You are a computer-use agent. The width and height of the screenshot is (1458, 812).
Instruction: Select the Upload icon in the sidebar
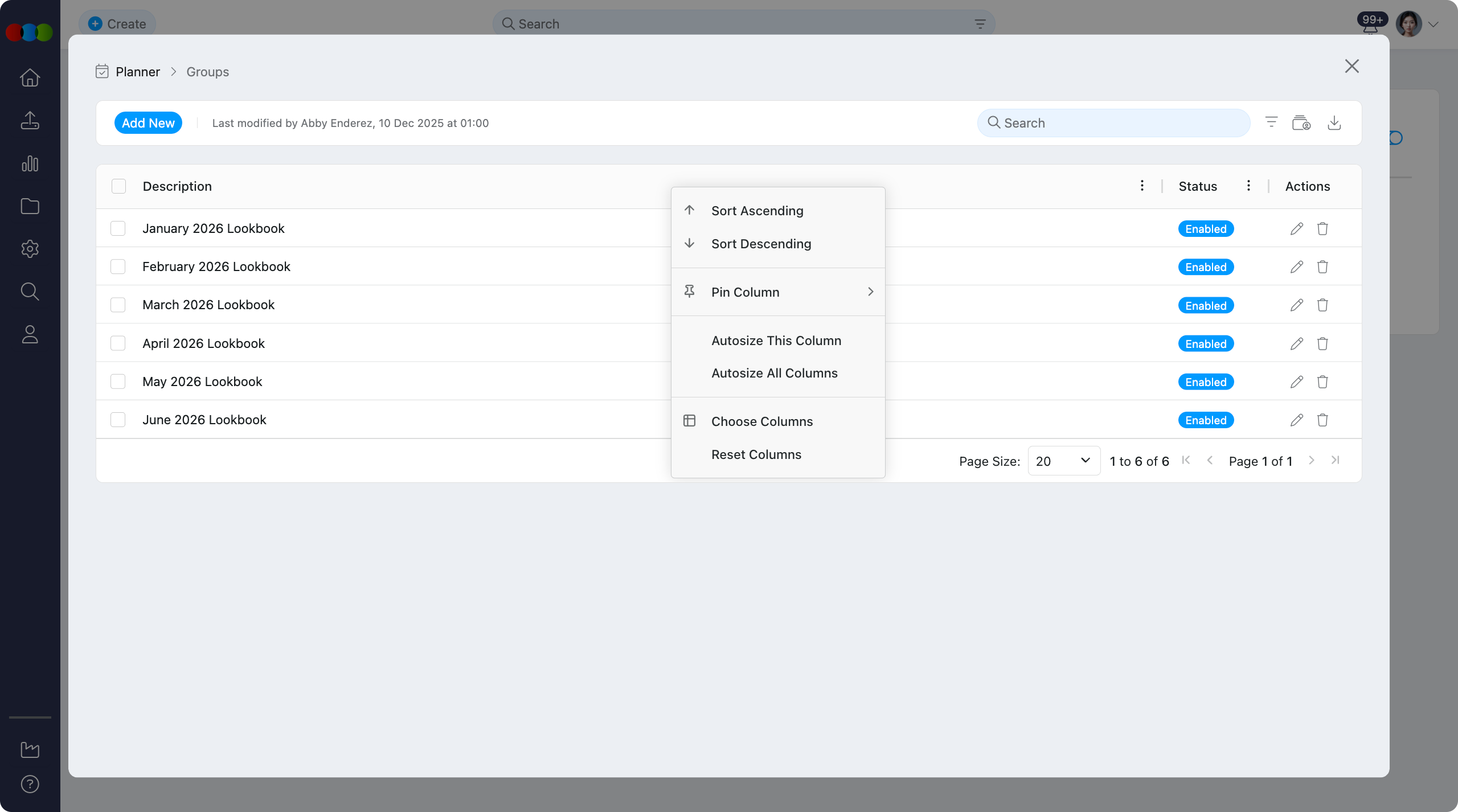click(30, 121)
